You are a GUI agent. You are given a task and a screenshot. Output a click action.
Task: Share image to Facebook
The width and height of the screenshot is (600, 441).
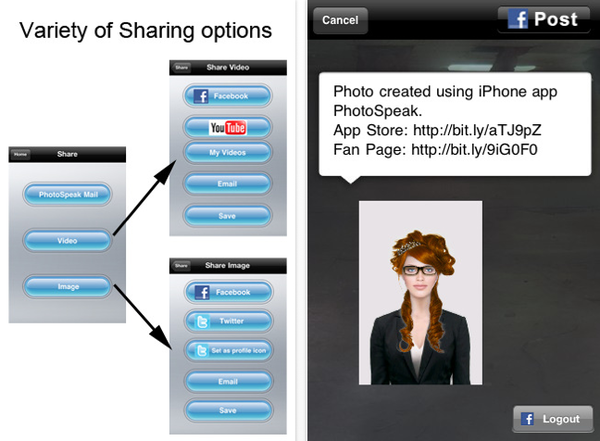(229, 292)
